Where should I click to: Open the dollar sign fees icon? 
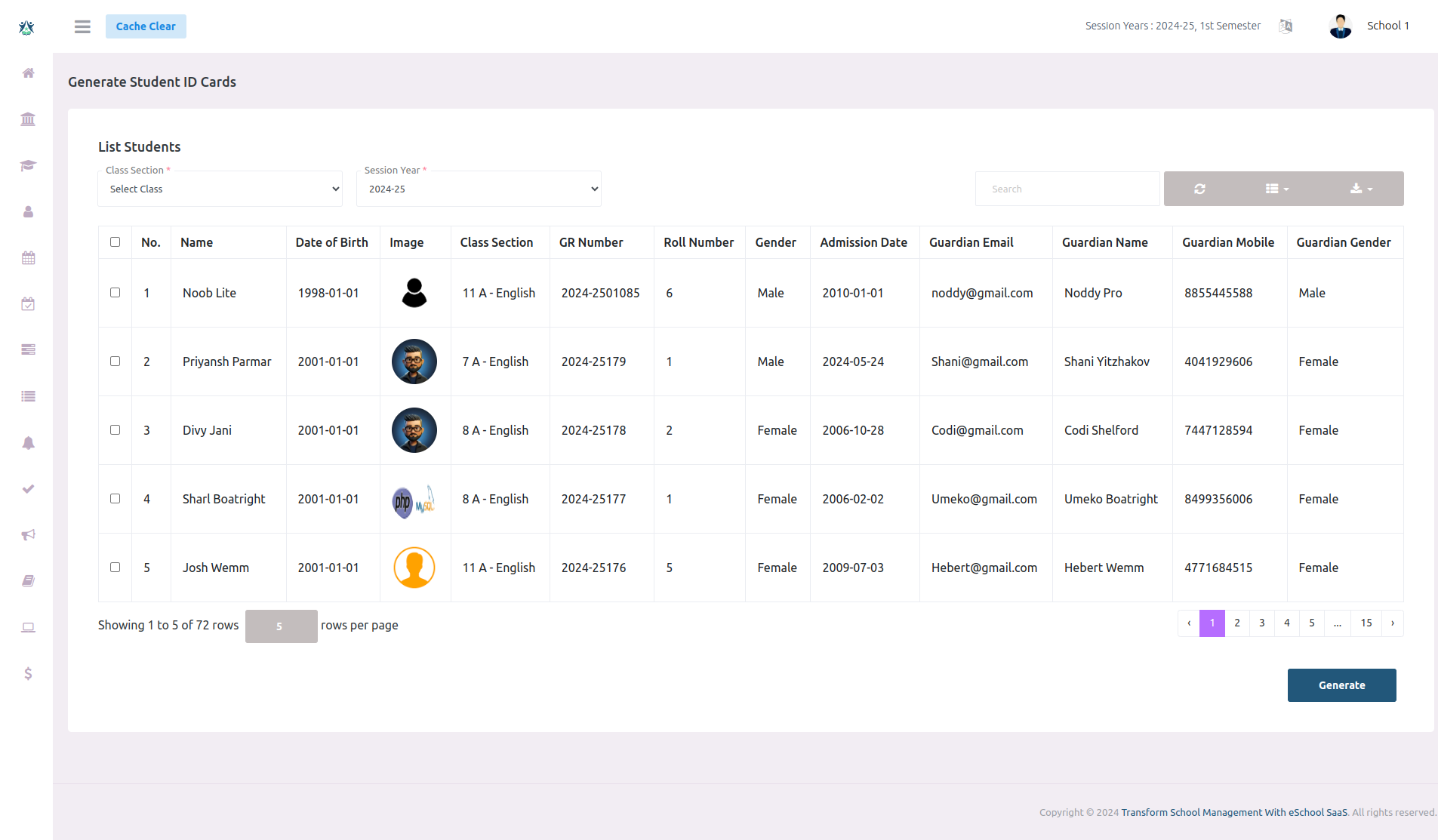coord(28,673)
